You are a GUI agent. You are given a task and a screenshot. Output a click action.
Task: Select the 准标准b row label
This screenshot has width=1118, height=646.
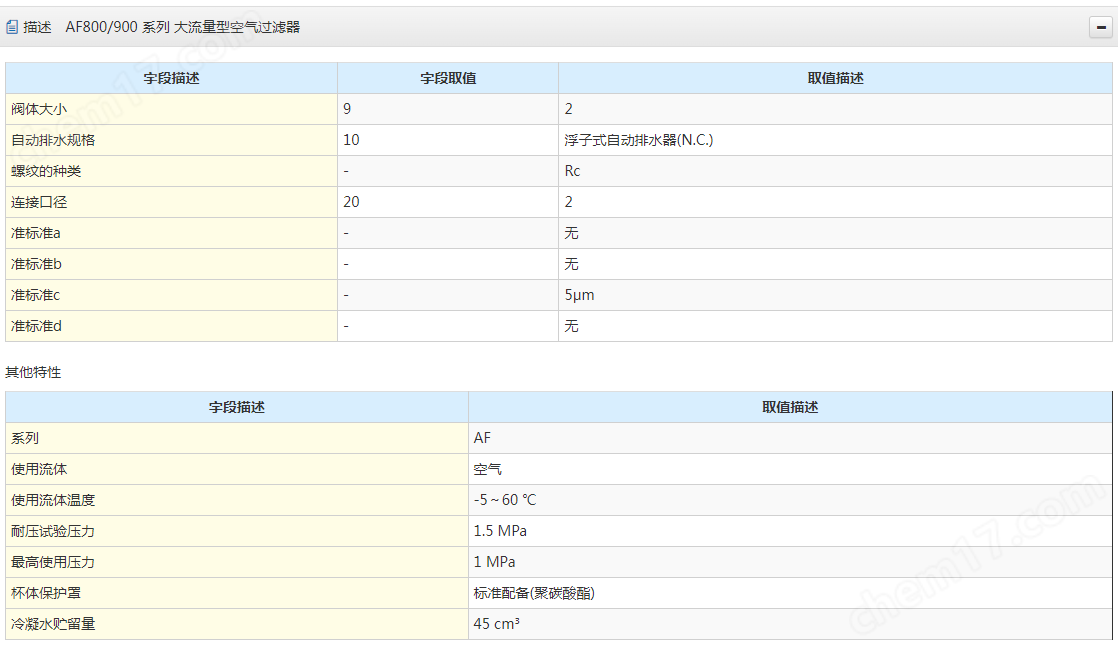tap(36, 264)
